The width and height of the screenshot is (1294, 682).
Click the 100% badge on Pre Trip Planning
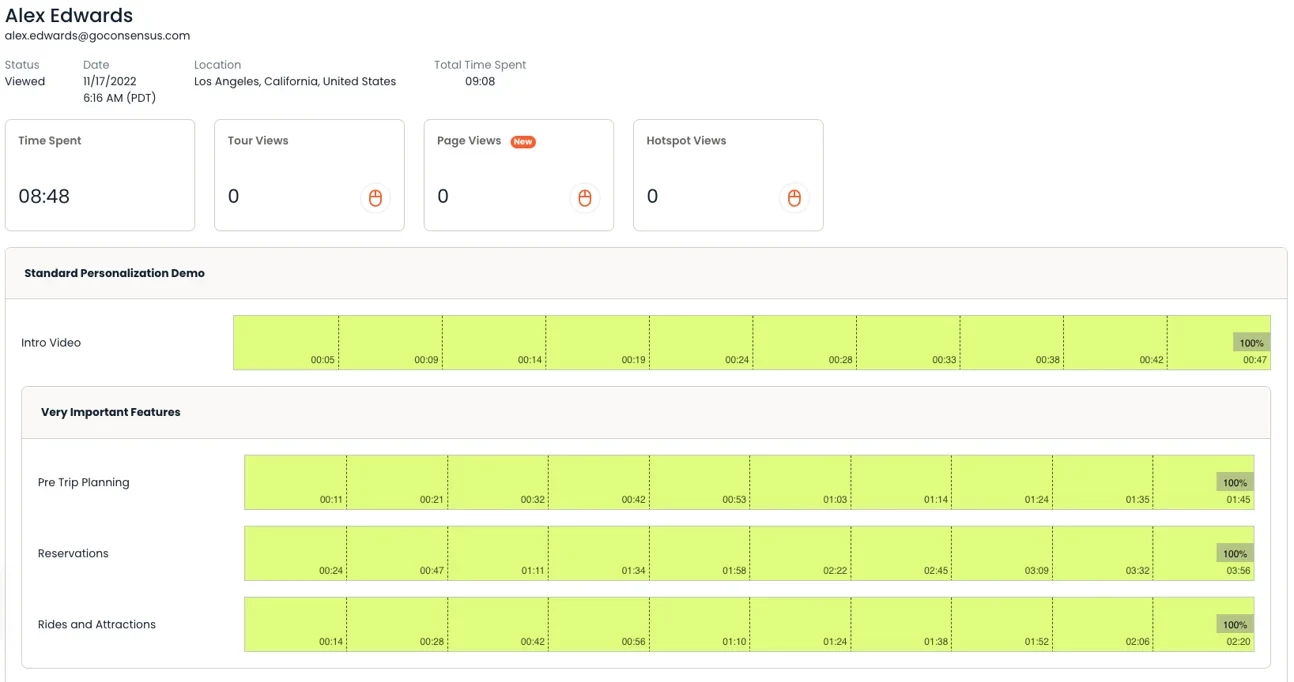(1235, 483)
